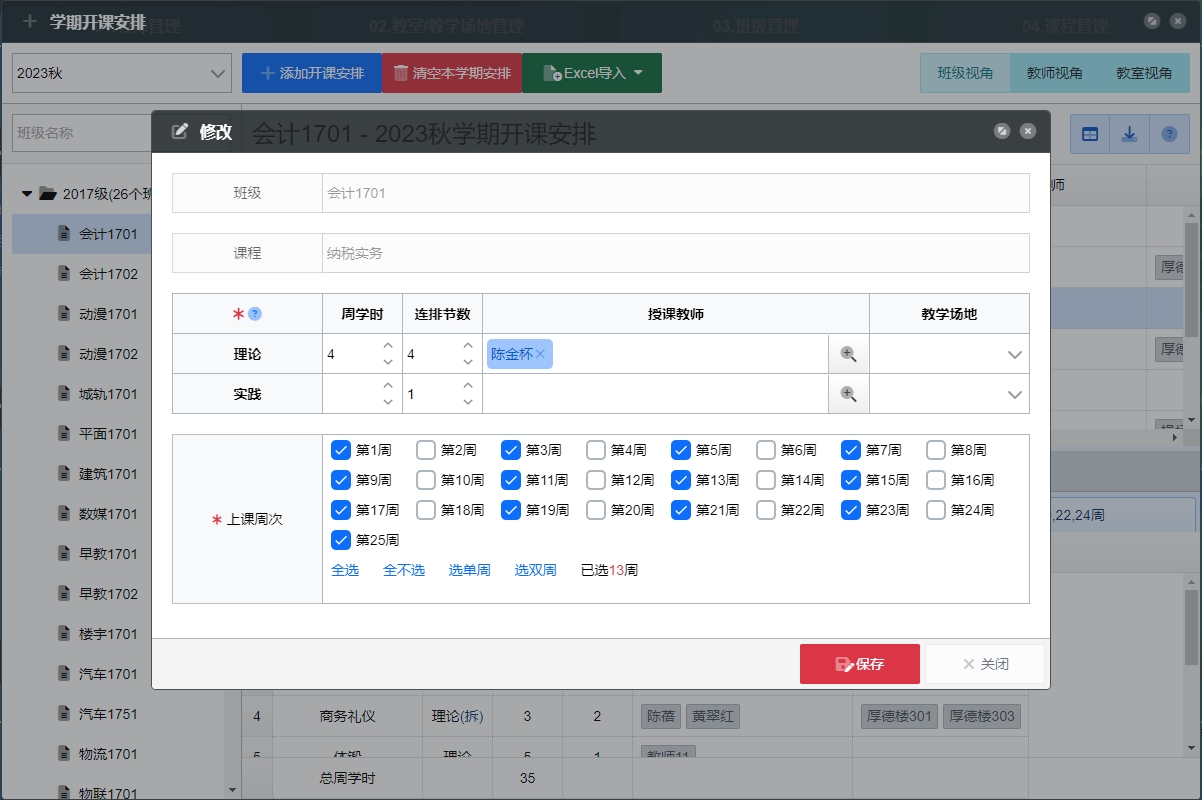Click the 班级名称 search field
Screen dimensions: 1202x800
82,133
